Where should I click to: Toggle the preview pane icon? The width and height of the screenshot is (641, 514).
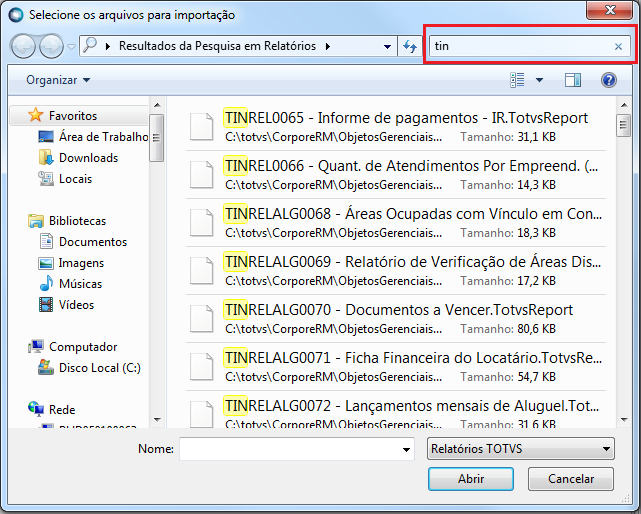click(x=573, y=80)
